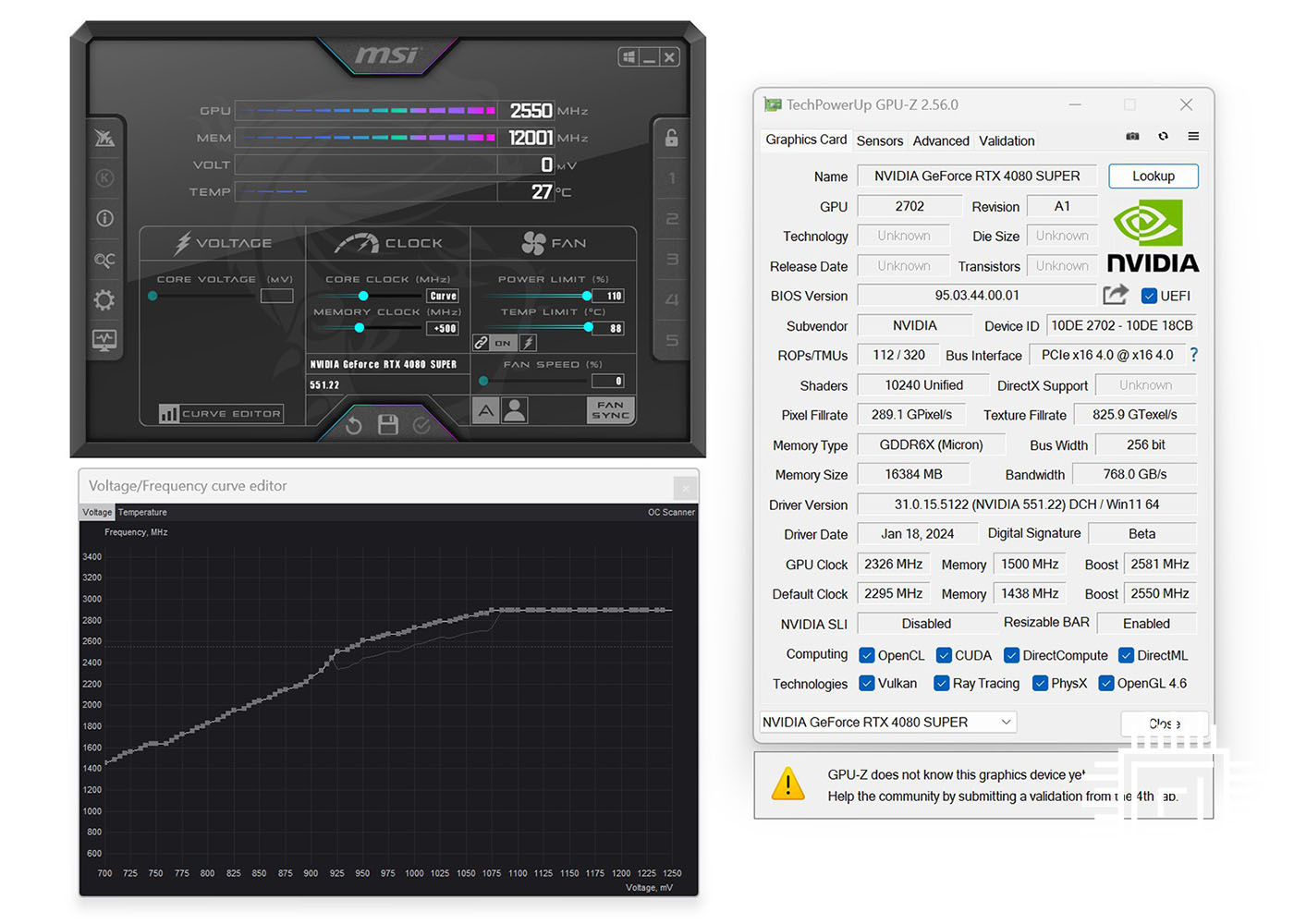The image size is (1294, 924).
Task: Click the power limit slider handle
Action: (587, 296)
